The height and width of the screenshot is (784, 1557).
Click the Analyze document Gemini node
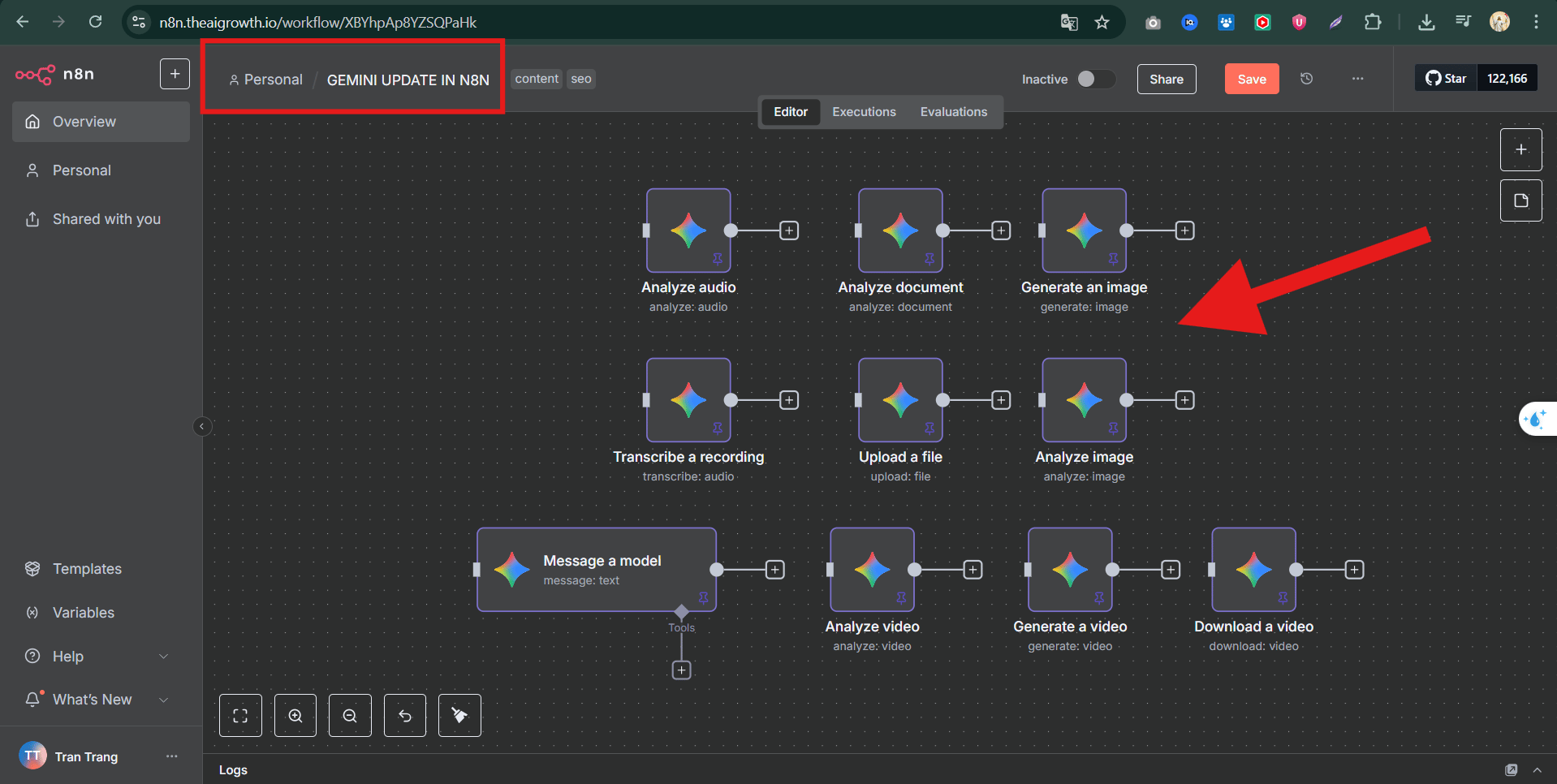pos(900,230)
